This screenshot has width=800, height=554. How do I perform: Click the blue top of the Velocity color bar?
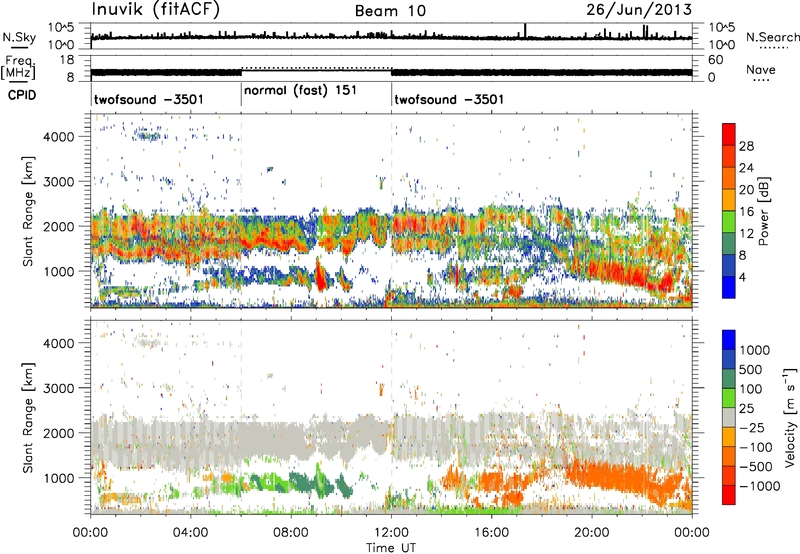(729, 340)
